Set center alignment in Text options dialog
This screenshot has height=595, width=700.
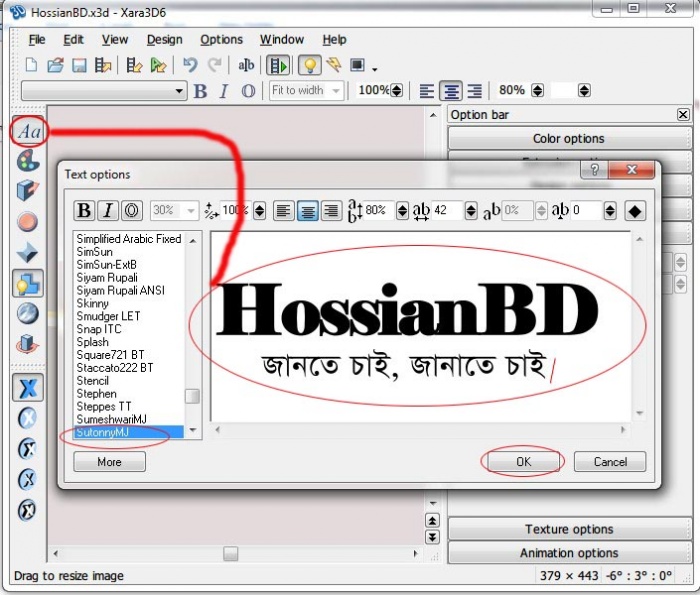pos(307,210)
